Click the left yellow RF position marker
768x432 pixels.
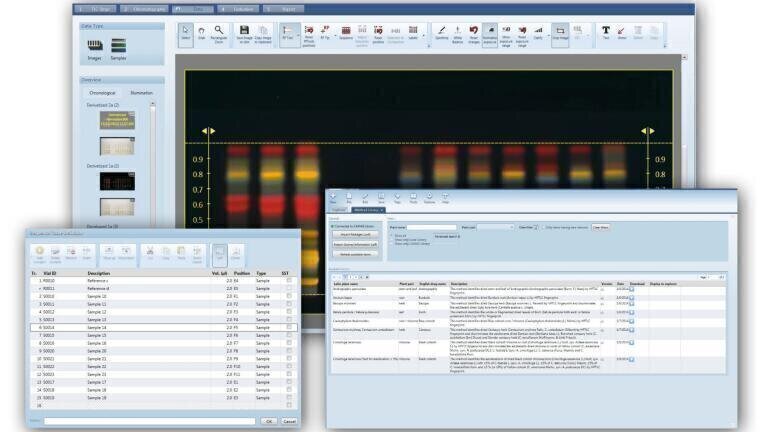point(209,131)
